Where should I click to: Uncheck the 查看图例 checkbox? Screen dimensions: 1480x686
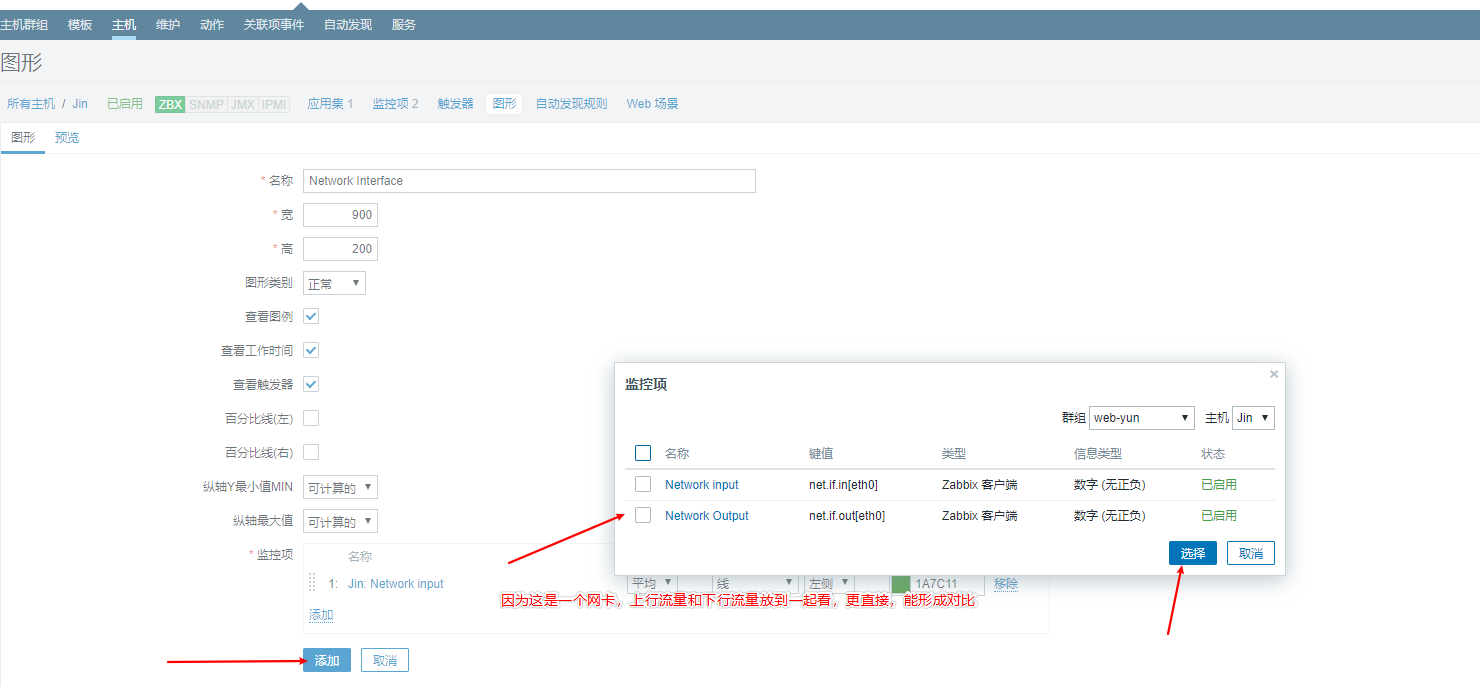(x=311, y=316)
